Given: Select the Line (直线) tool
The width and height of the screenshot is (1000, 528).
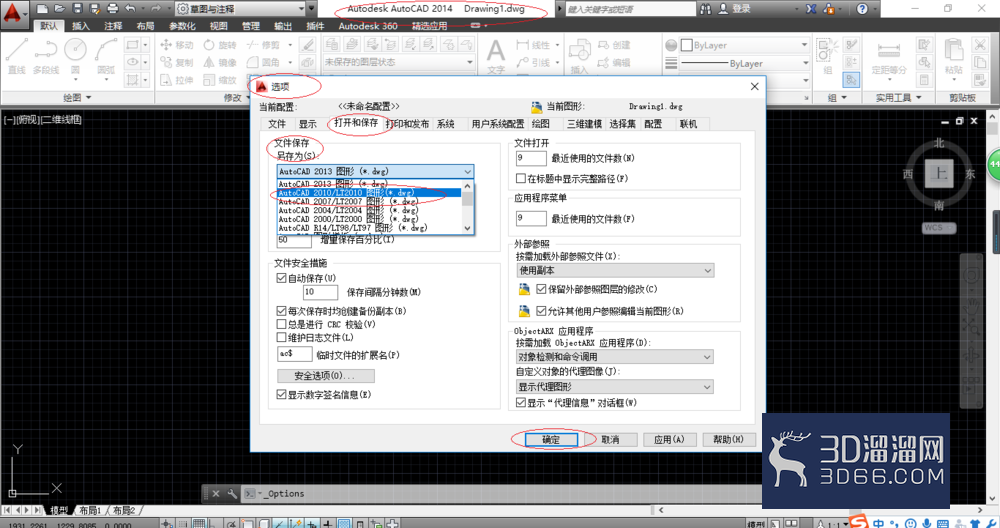Looking at the screenshot, I should (17, 55).
